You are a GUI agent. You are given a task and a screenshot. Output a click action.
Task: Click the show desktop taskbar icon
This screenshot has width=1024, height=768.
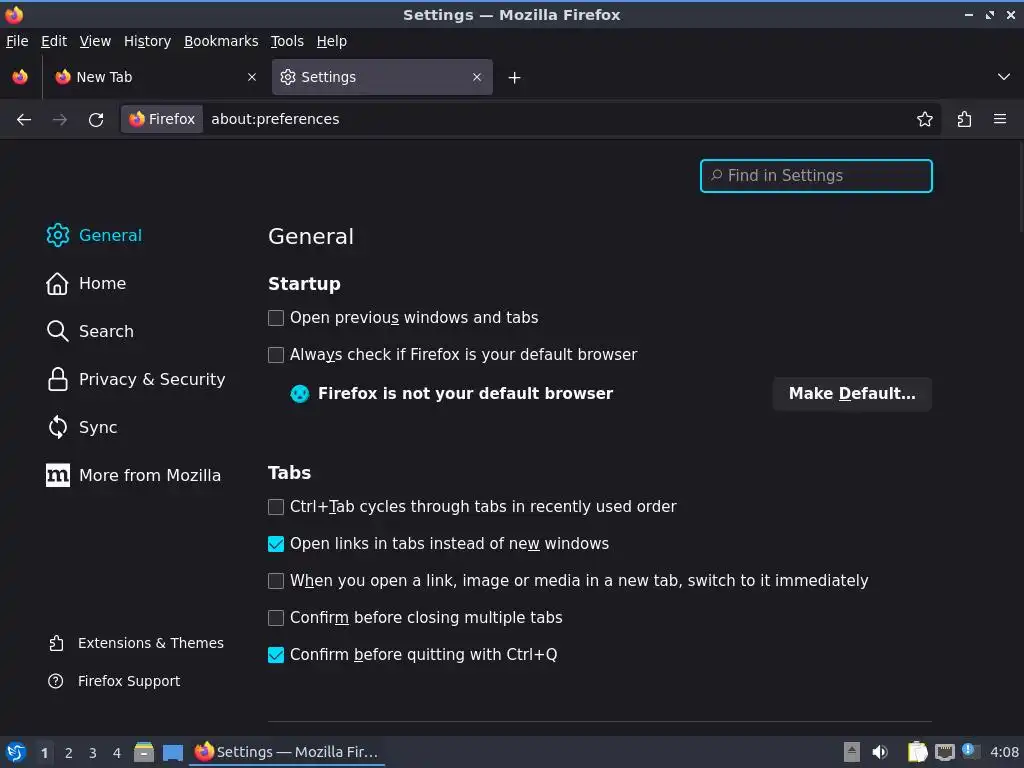click(173, 752)
